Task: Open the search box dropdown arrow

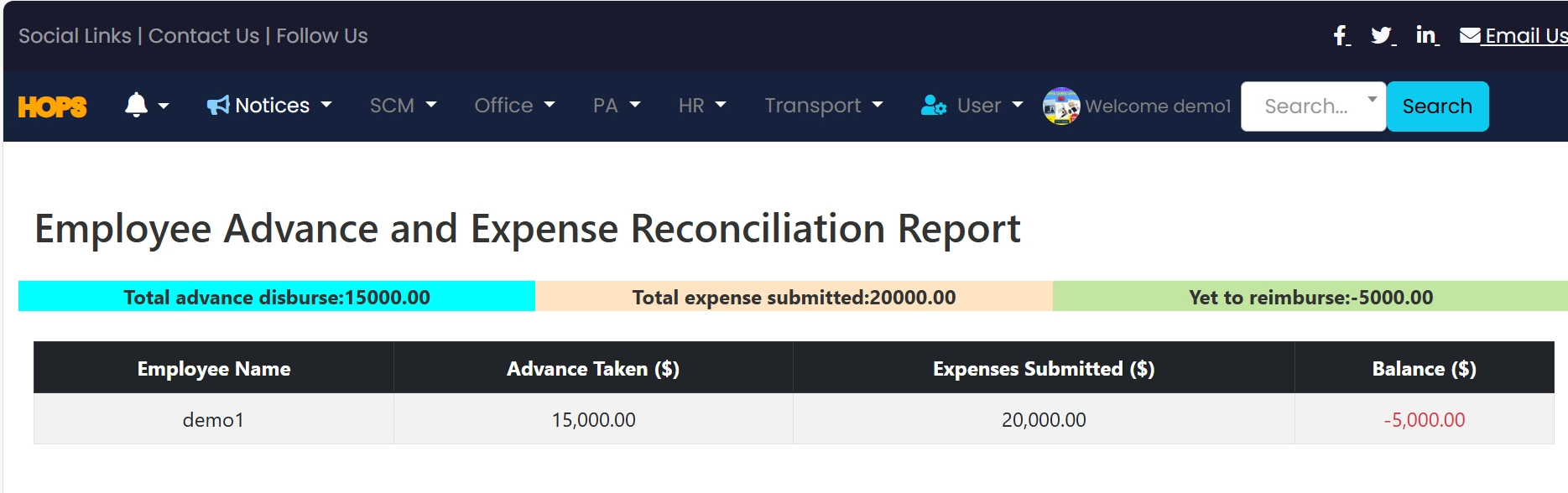Action: tap(1373, 99)
